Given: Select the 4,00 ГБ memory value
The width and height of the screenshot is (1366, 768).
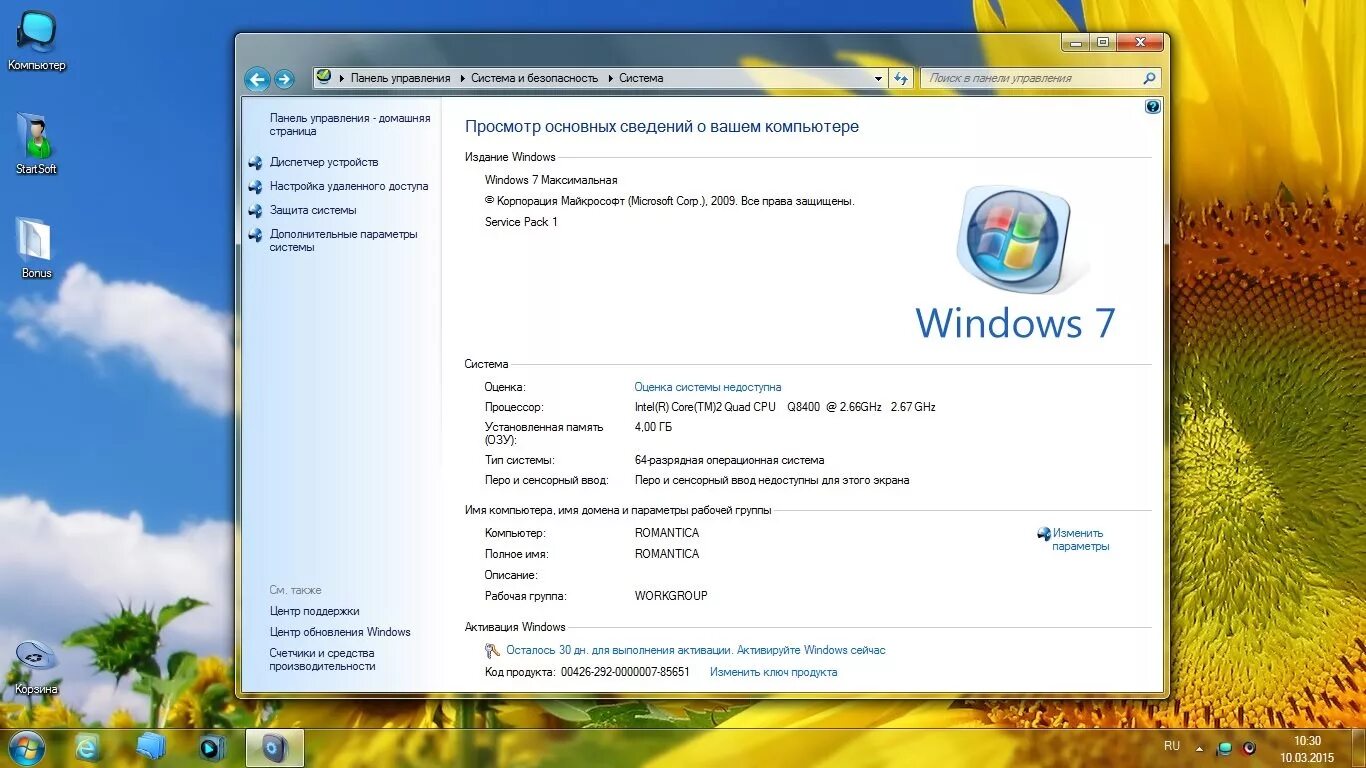Looking at the screenshot, I should 653,427.
